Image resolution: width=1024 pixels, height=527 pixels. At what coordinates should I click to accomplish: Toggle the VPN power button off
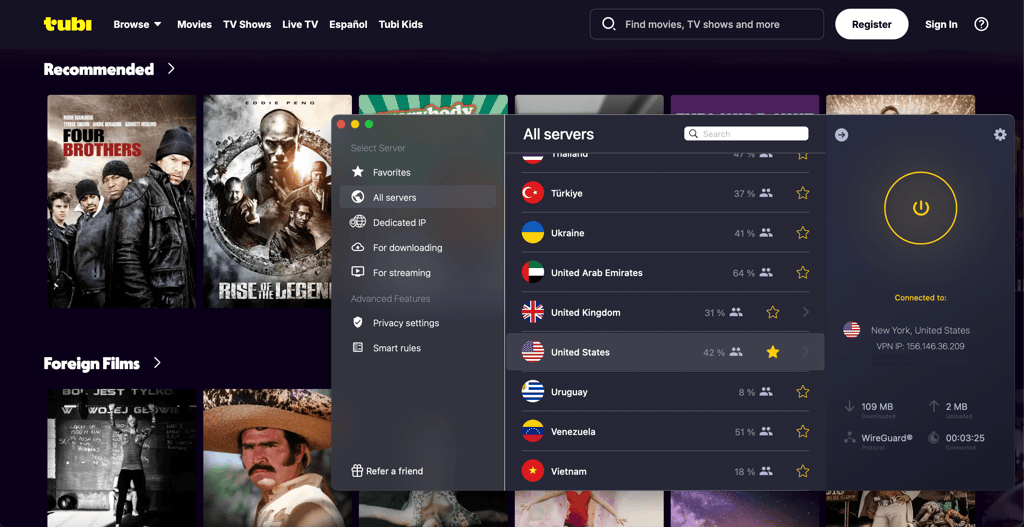coord(920,208)
